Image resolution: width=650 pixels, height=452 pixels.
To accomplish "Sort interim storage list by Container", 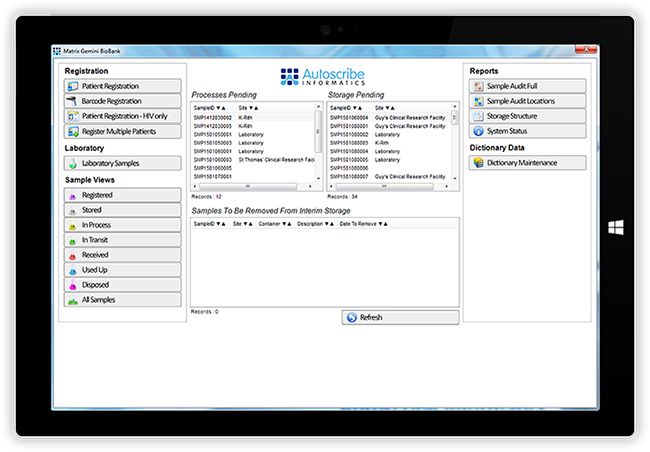I will 275,224.
